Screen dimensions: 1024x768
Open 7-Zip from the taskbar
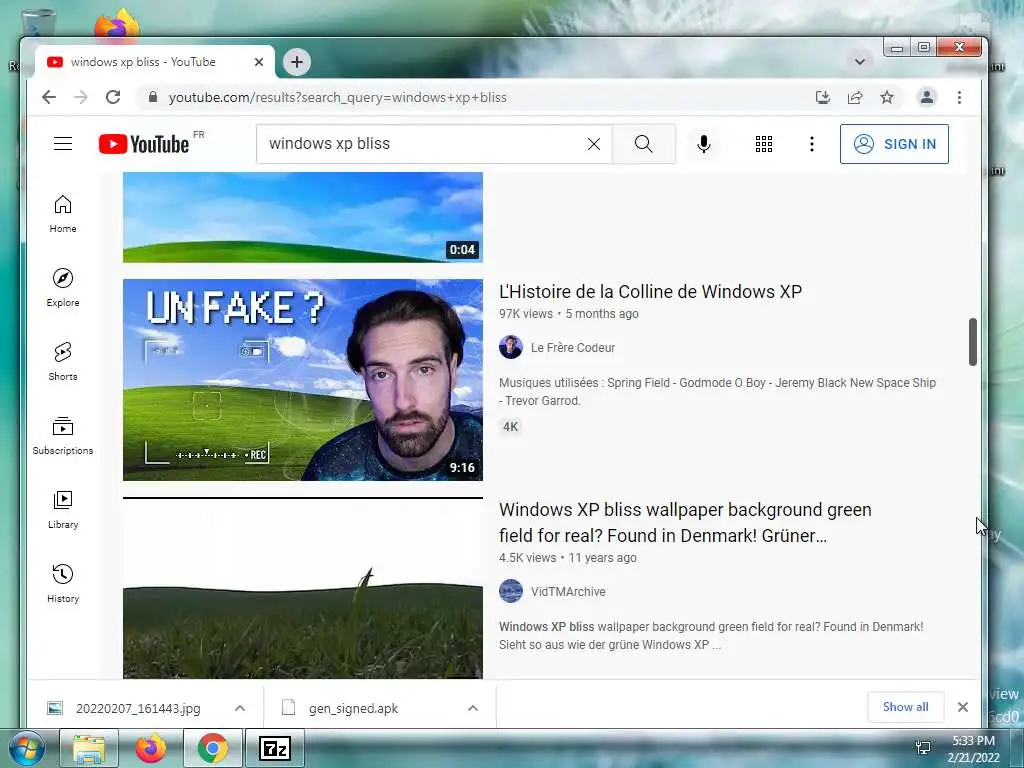274,748
